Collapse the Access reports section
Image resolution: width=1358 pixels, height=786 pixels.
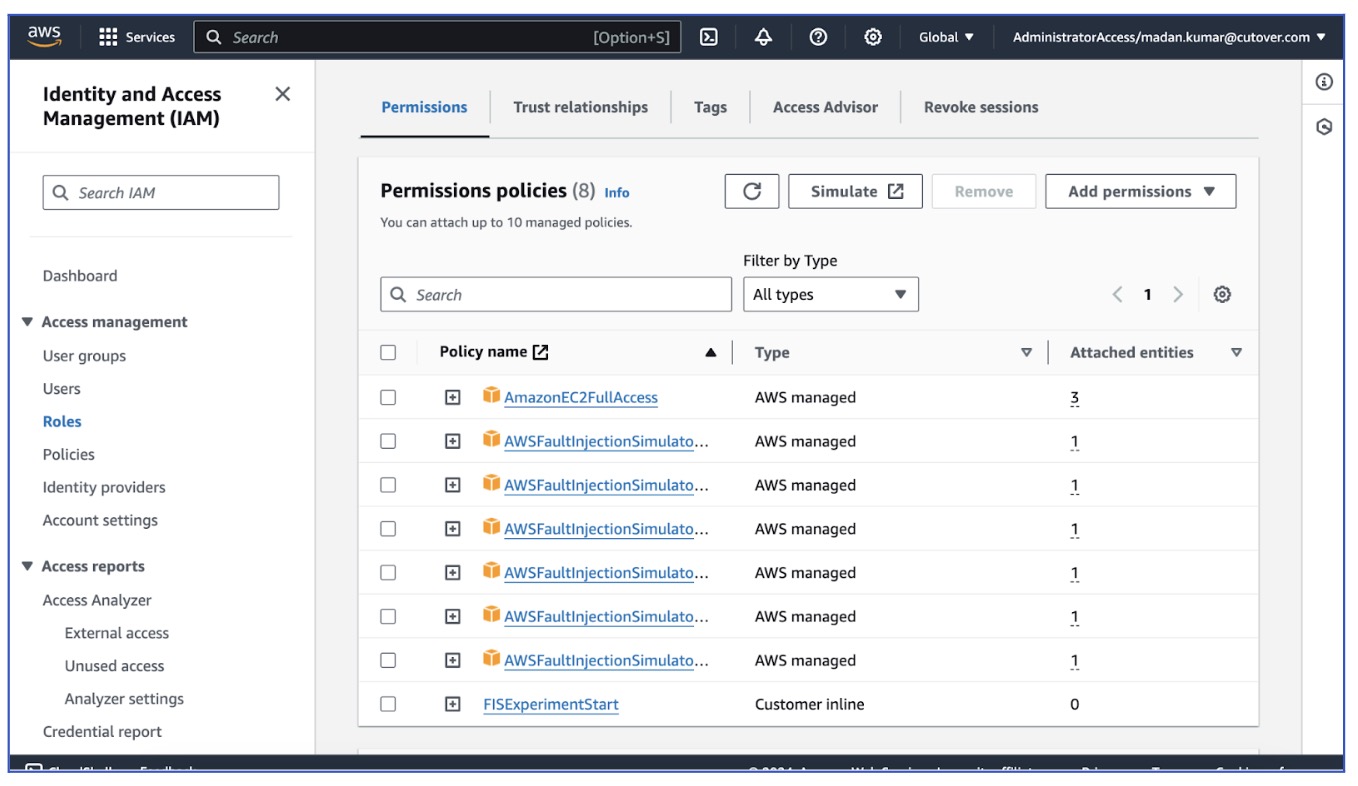(x=27, y=566)
